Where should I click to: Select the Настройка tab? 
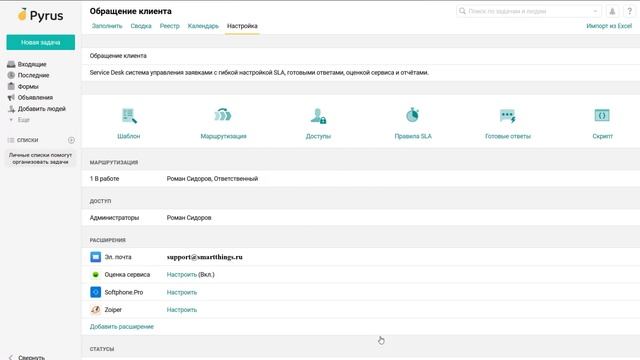point(242,26)
